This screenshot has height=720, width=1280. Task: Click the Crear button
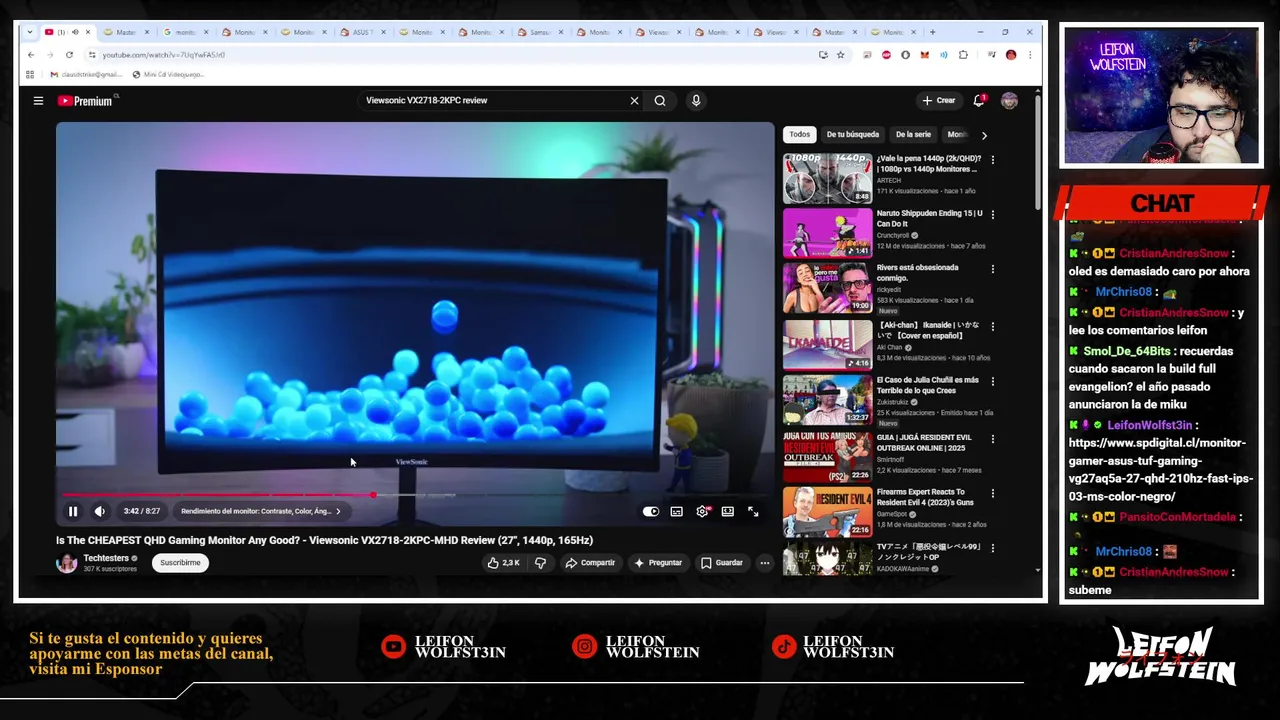point(939,100)
